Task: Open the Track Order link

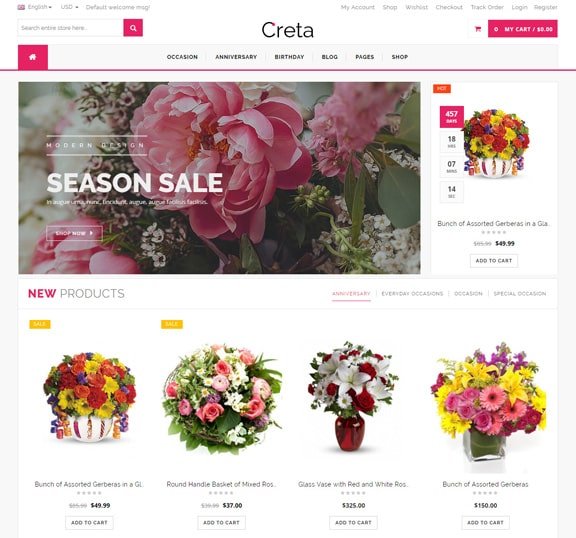Action: point(487,7)
